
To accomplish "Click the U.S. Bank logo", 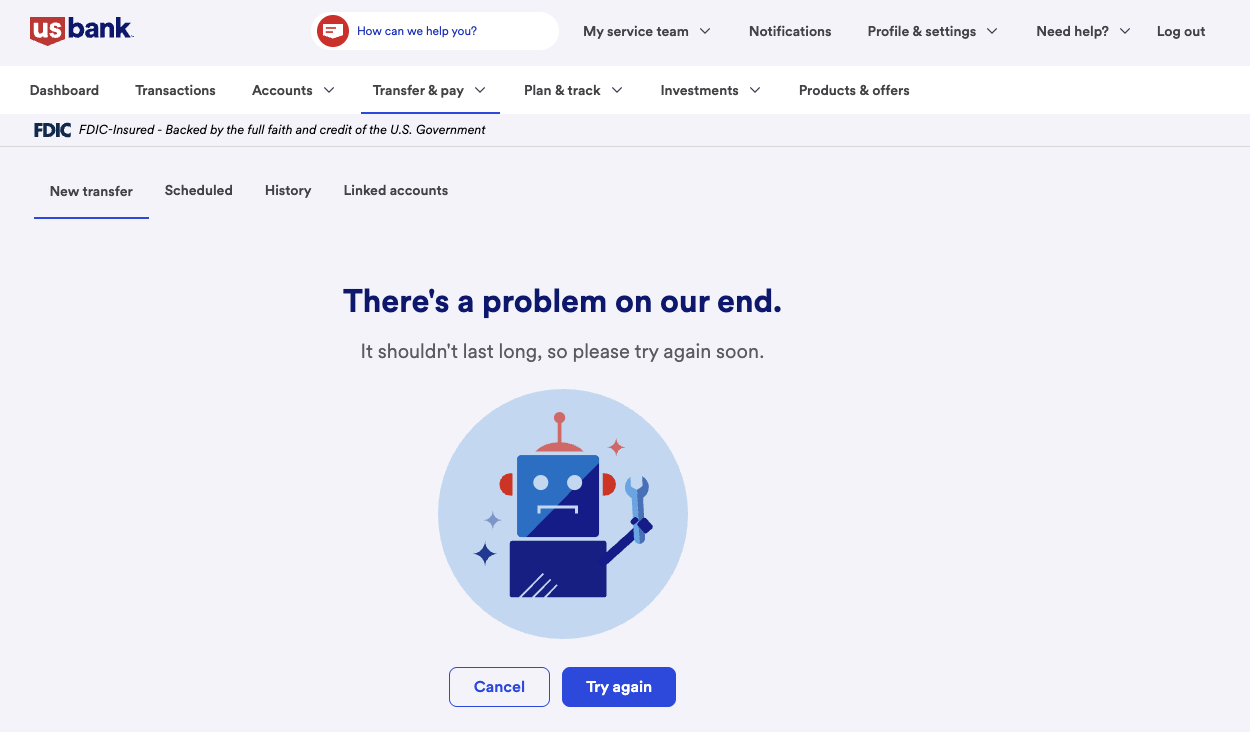I will (81, 30).
